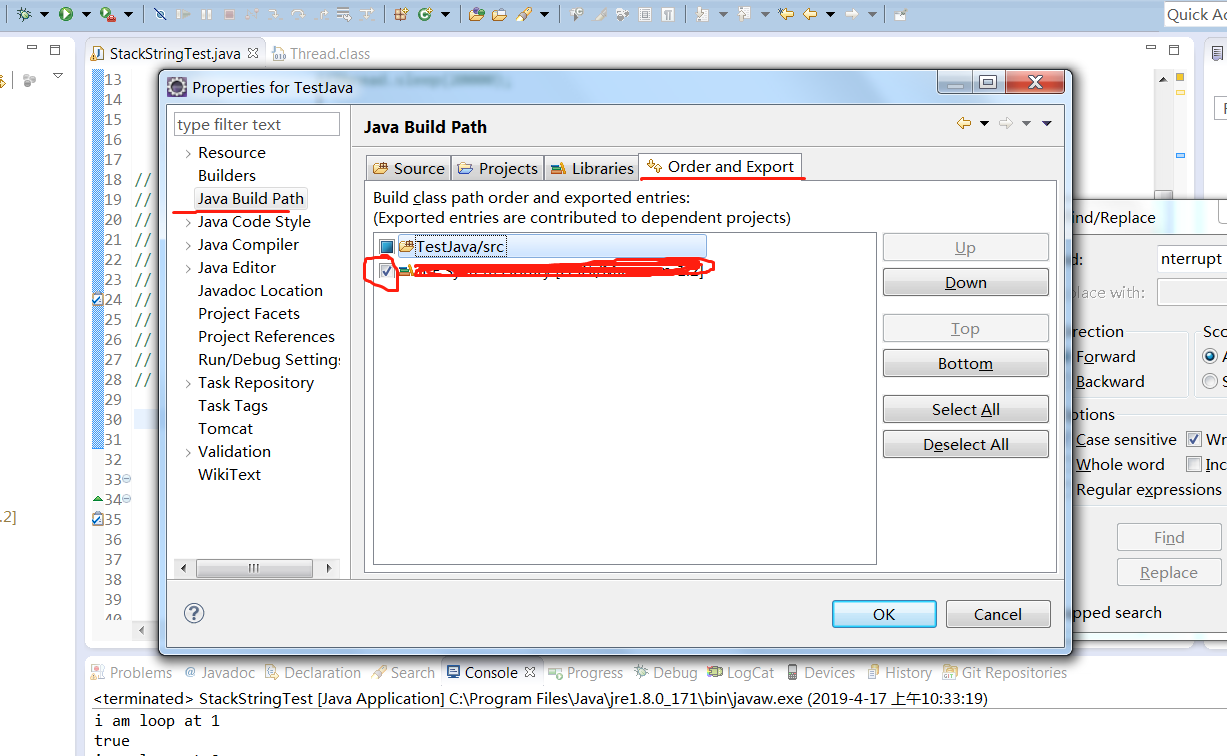This screenshot has width=1227, height=756.
Task: Open the Problems view tab
Action: (x=131, y=673)
